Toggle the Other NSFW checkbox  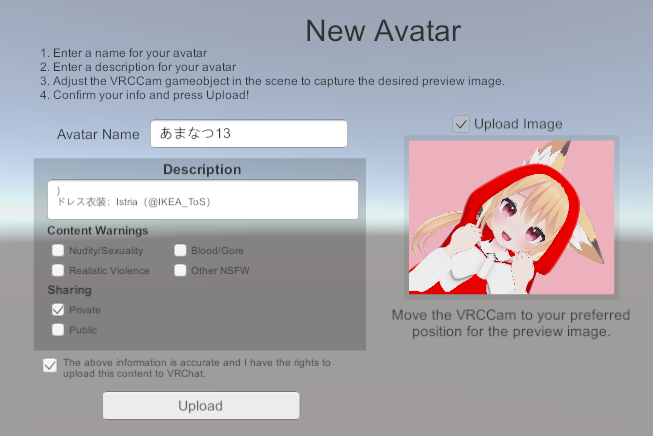(x=180, y=270)
